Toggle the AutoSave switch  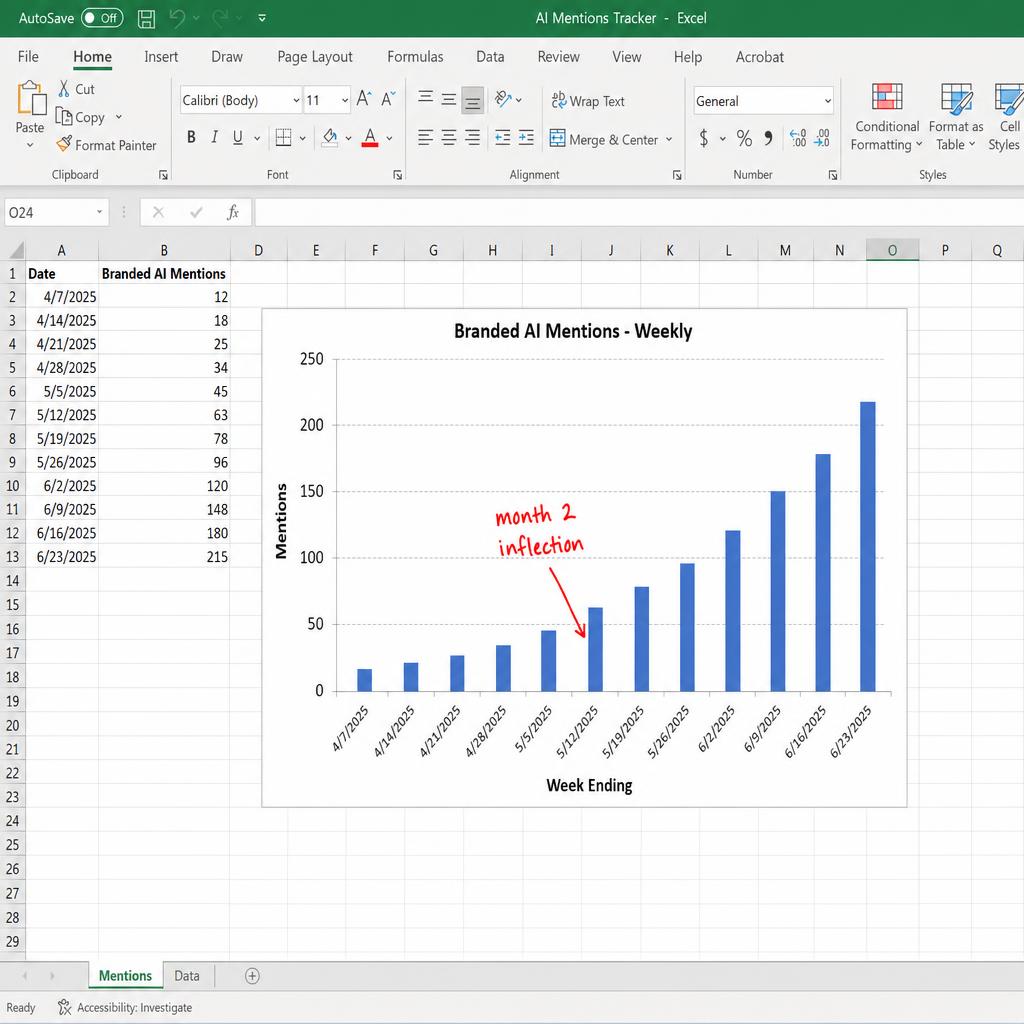point(102,18)
